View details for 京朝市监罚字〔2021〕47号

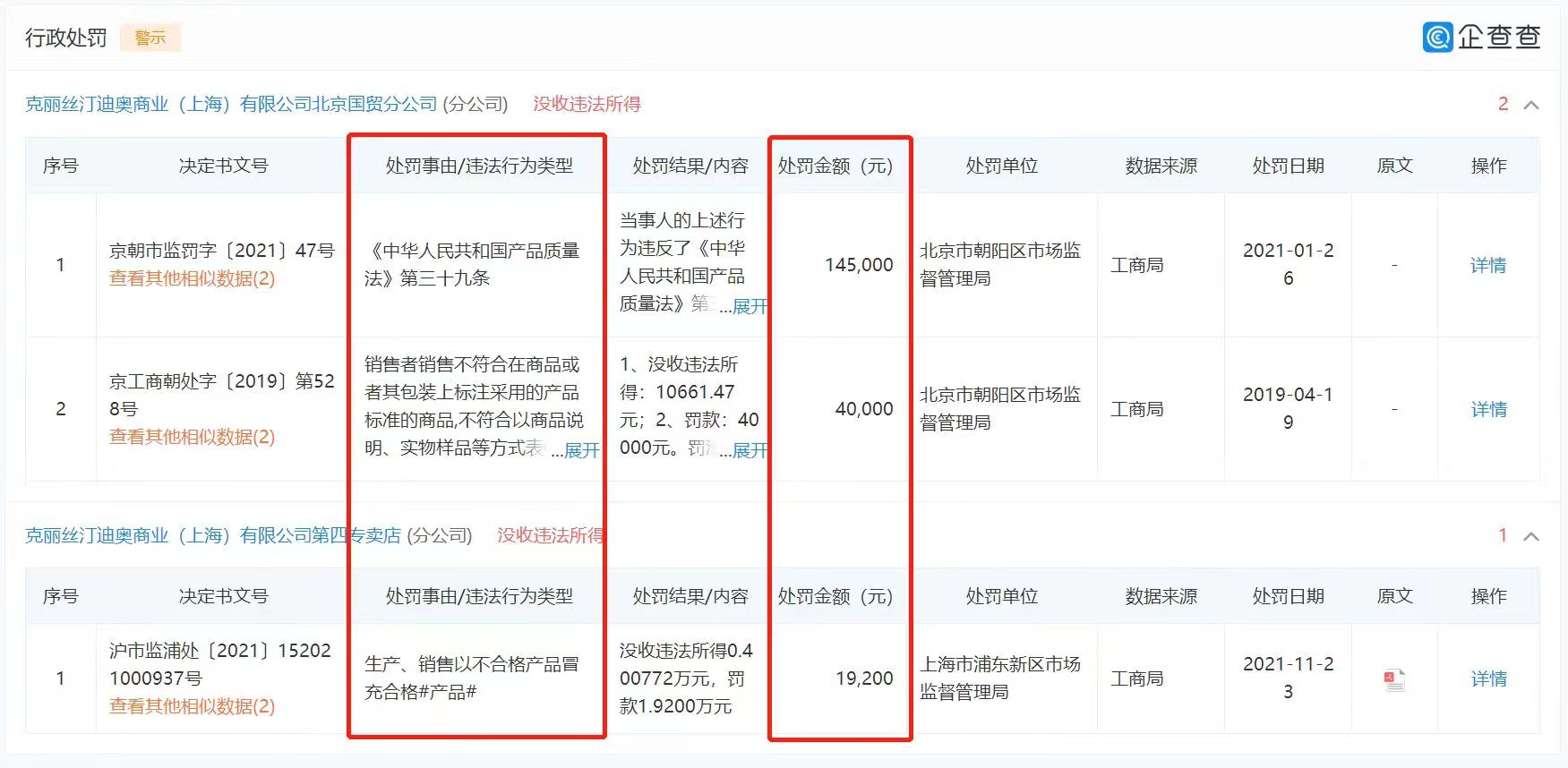[1488, 265]
